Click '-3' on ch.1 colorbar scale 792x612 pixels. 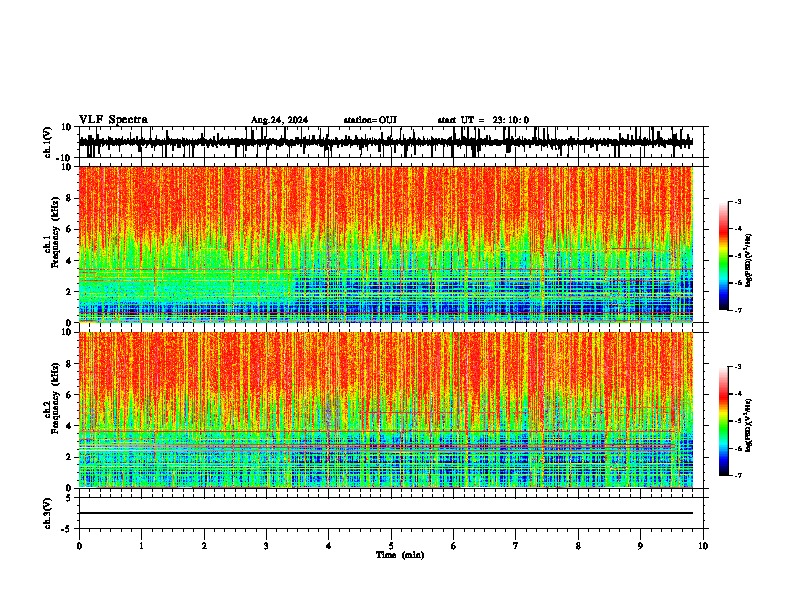[x=738, y=201]
